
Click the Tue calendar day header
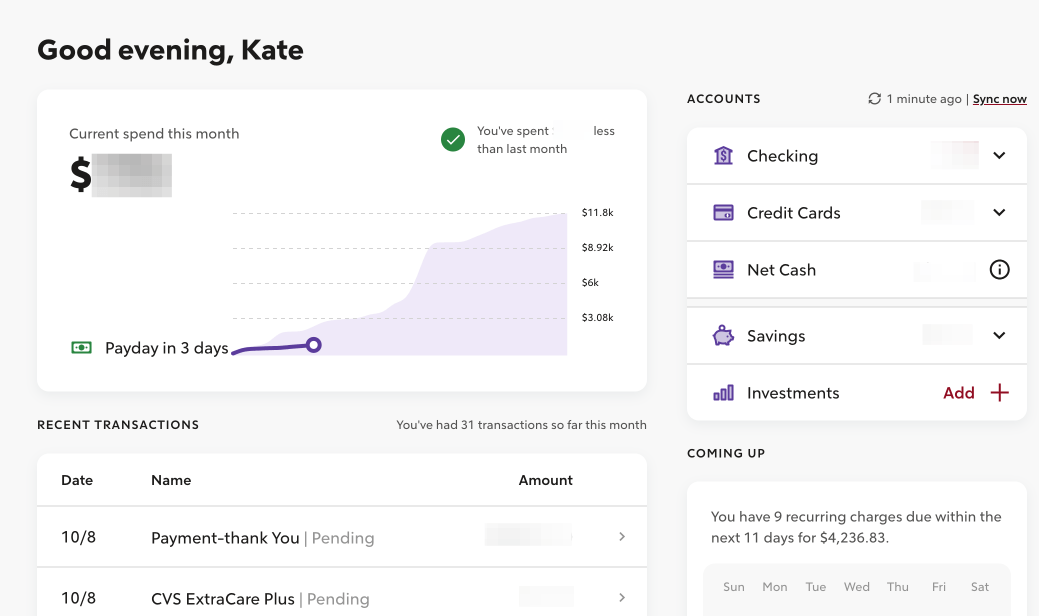coord(816,587)
